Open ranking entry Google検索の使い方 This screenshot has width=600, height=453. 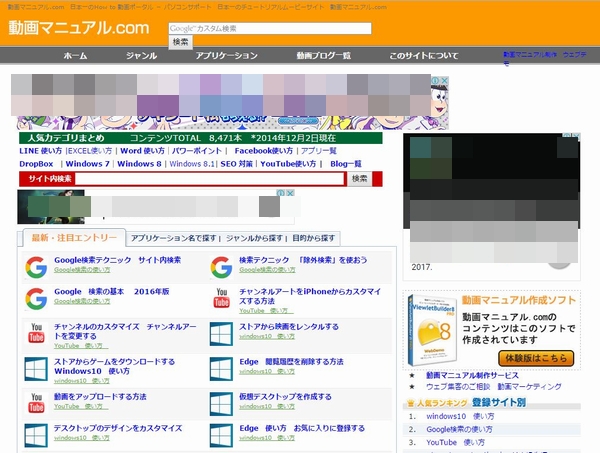pyautogui.click(x=459, y=429)
